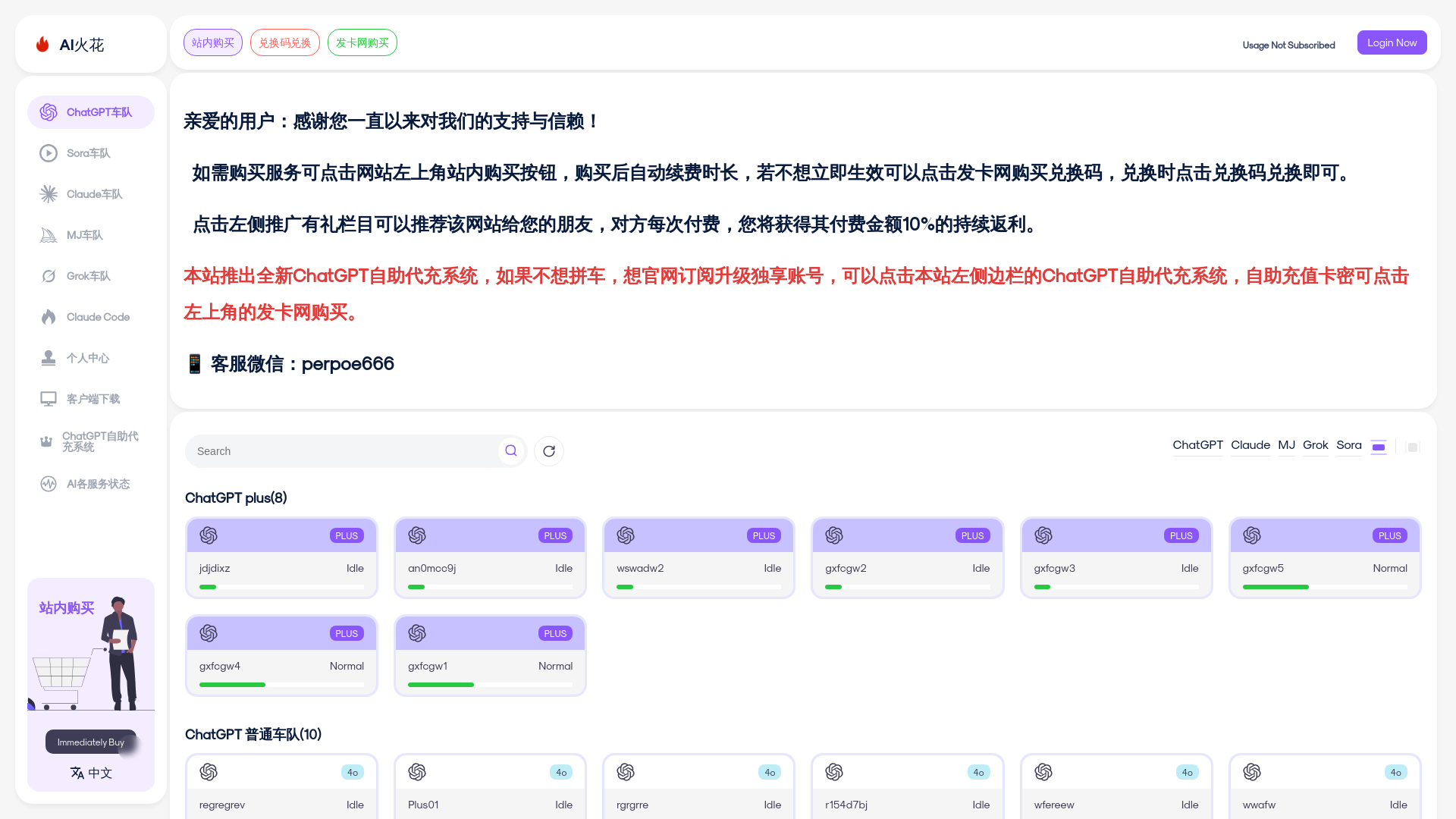This screenshot has width=1456, height=819.
Task: Open MJ车队 via its sailboat icon
Action: pos(49,235)
